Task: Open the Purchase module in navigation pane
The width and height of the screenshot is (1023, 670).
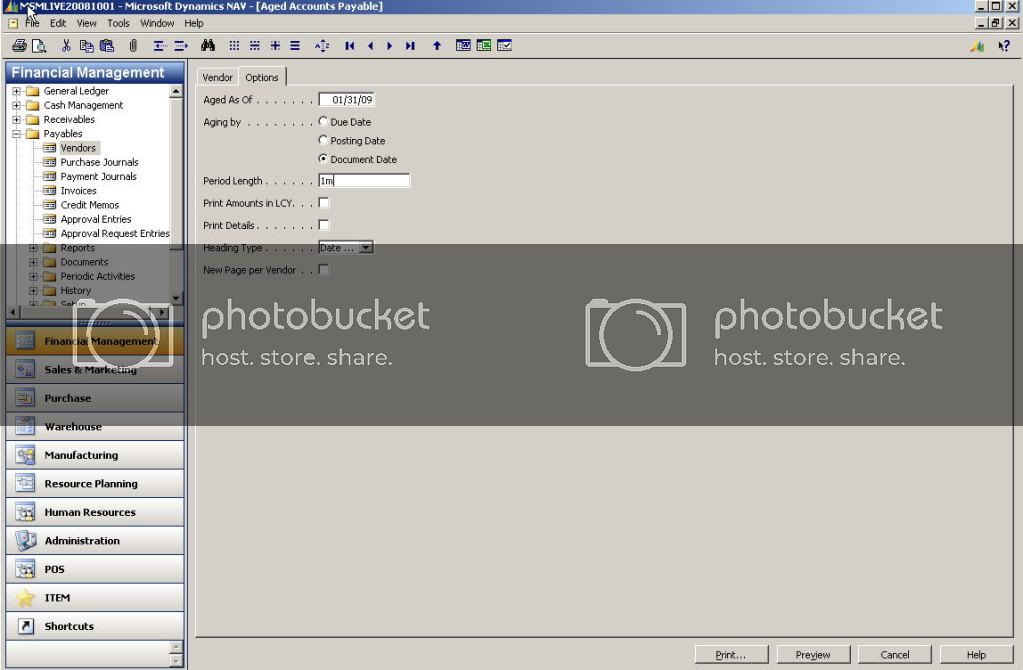Action: point(95,398)
